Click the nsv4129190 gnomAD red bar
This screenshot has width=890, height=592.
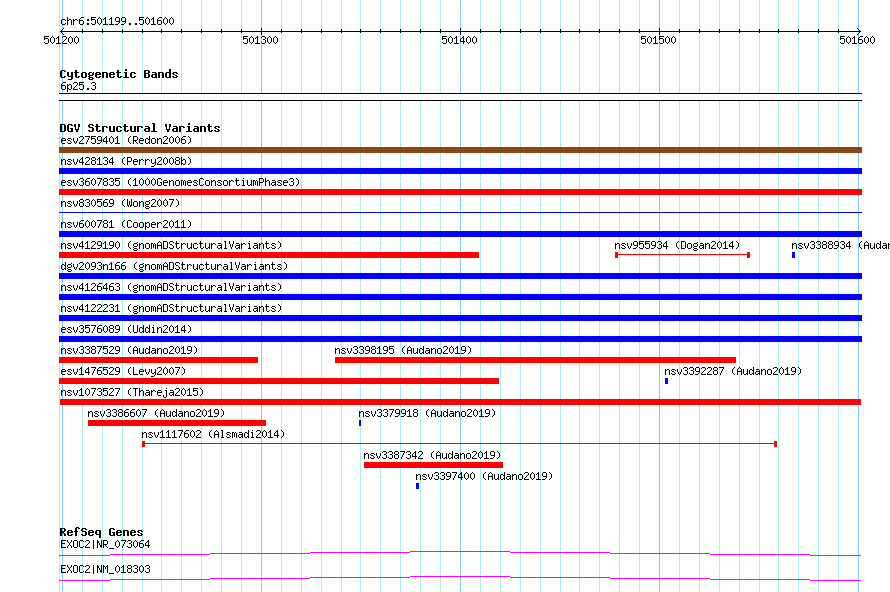pyautogui.click(x=269, y=255)
